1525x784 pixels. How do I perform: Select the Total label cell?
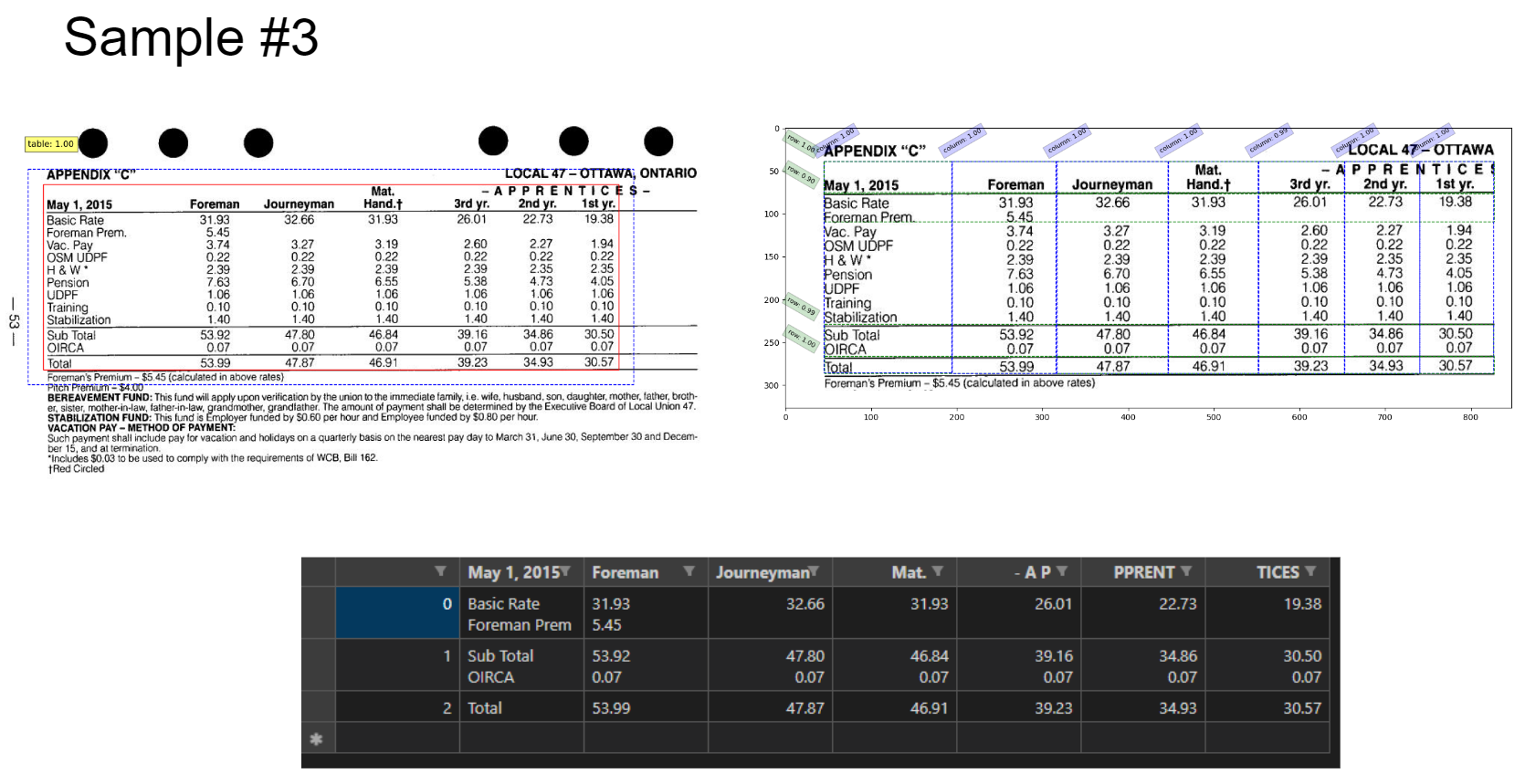521,707
